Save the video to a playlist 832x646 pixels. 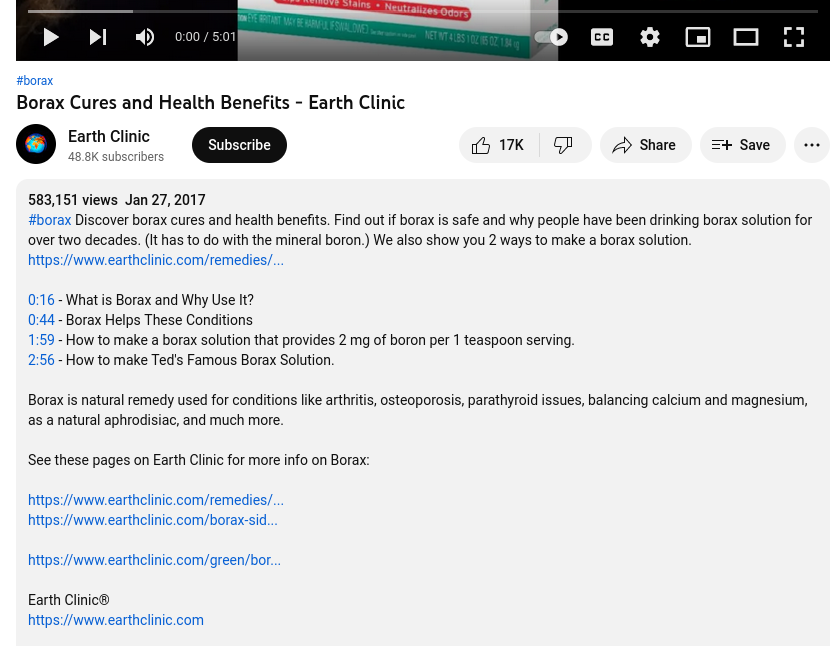point(742,145)
